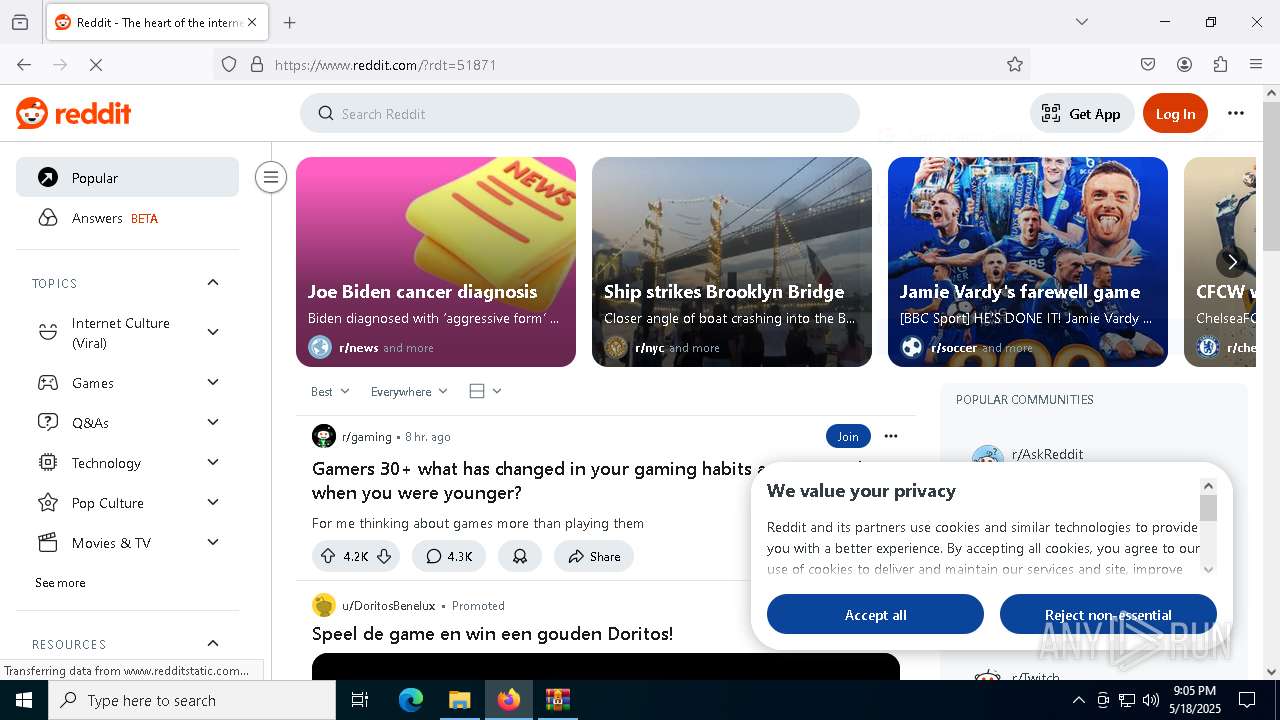Open Firefox application menu
Image resolution: width=1280 pixels, height=720 pixels.
pos(1256,64)
